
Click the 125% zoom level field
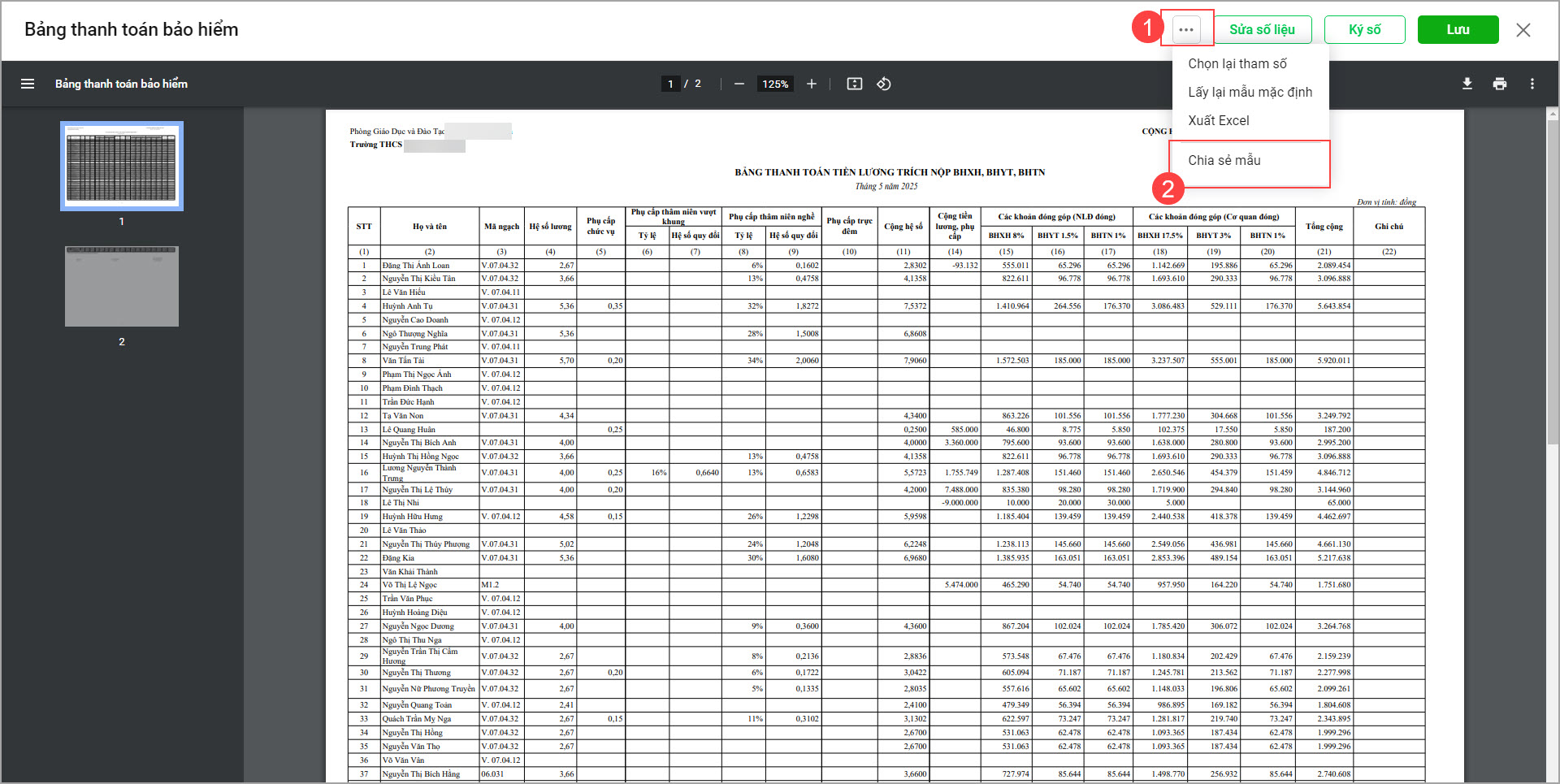(775, 84)
